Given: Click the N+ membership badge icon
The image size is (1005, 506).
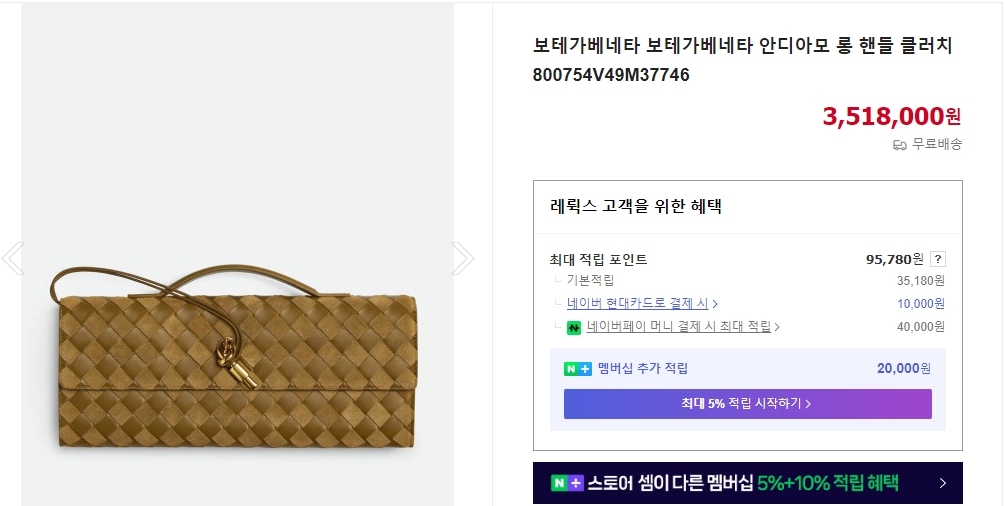Looking at the screenshot, I should [x=578, y=369].
